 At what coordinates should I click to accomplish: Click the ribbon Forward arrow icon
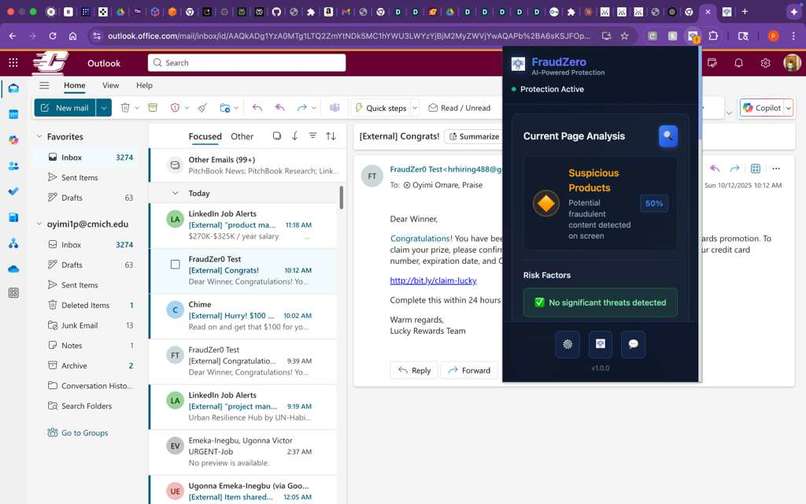[302, 107]
